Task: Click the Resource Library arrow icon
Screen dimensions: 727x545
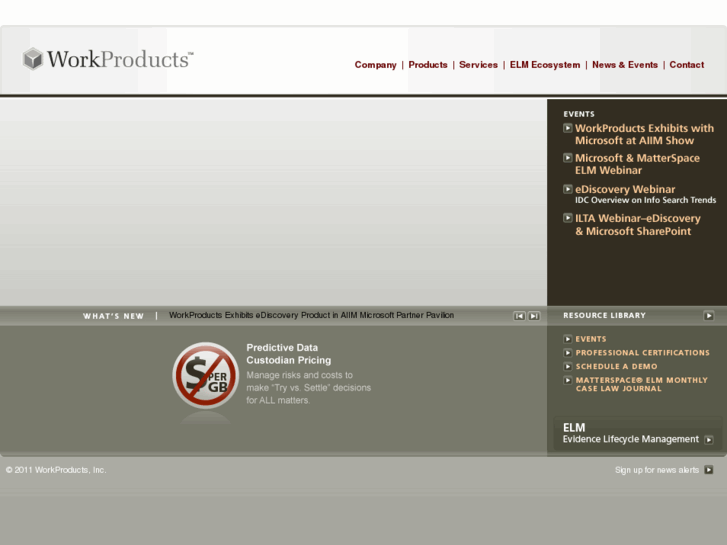Action: (x=708, y=316)
